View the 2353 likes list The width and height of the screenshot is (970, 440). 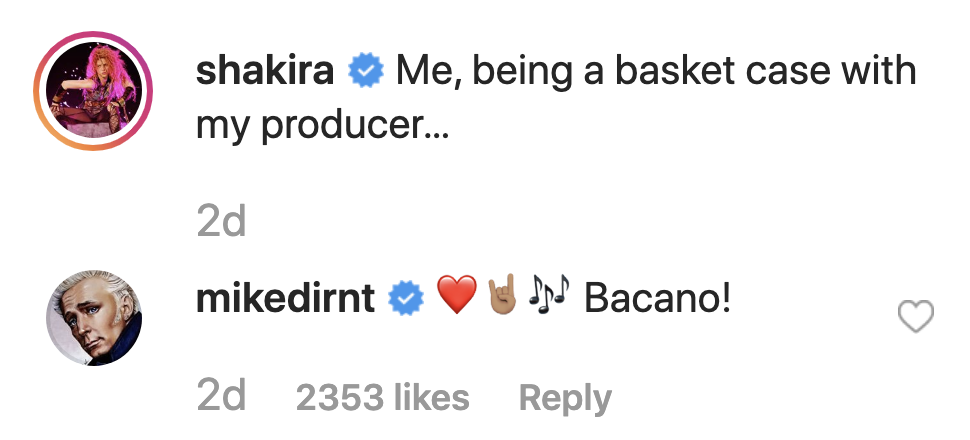tap(382, 398)
